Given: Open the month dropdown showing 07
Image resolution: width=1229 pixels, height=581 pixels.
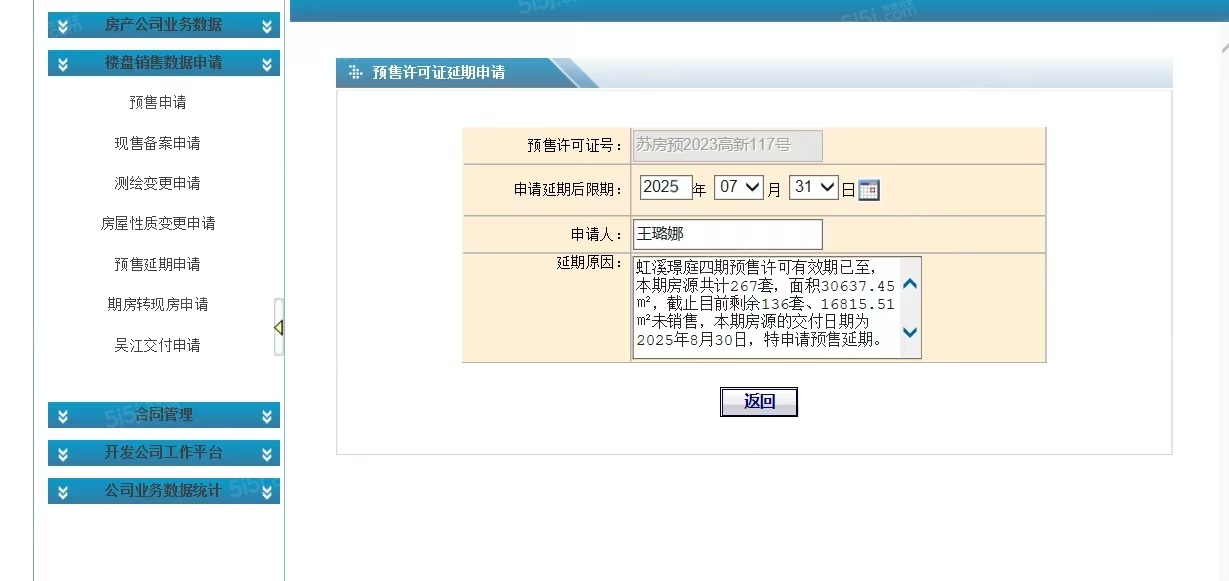Looking at the screenshot, I should (739, 187).
